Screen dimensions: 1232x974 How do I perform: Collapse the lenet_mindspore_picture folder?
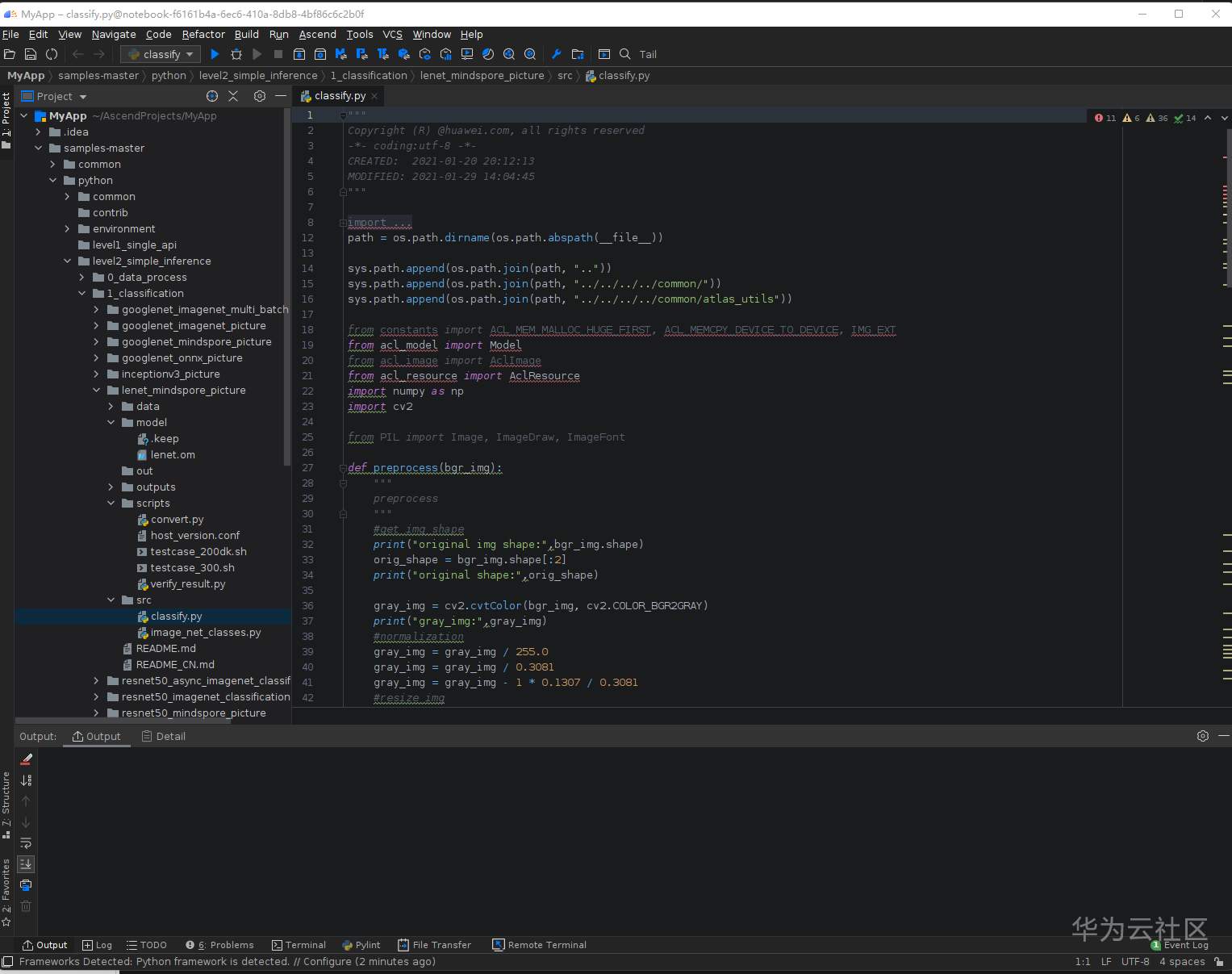coord(97,391)
